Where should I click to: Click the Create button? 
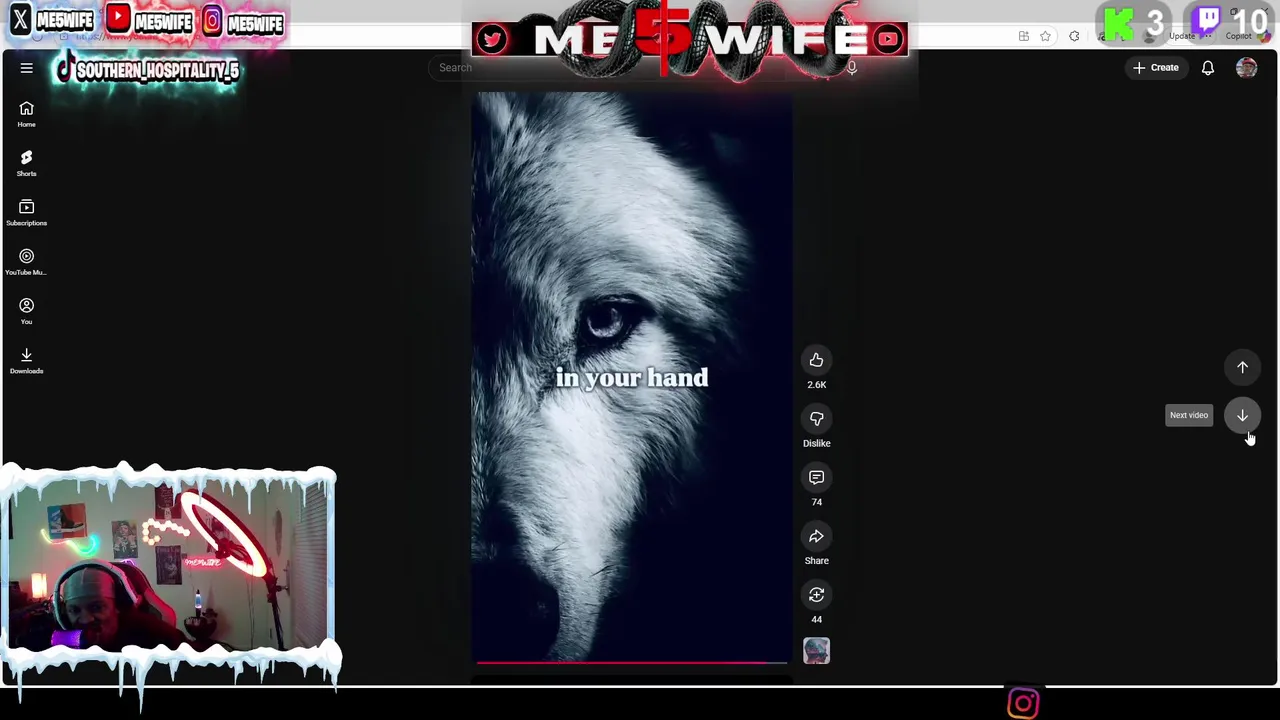(1155, 68)
